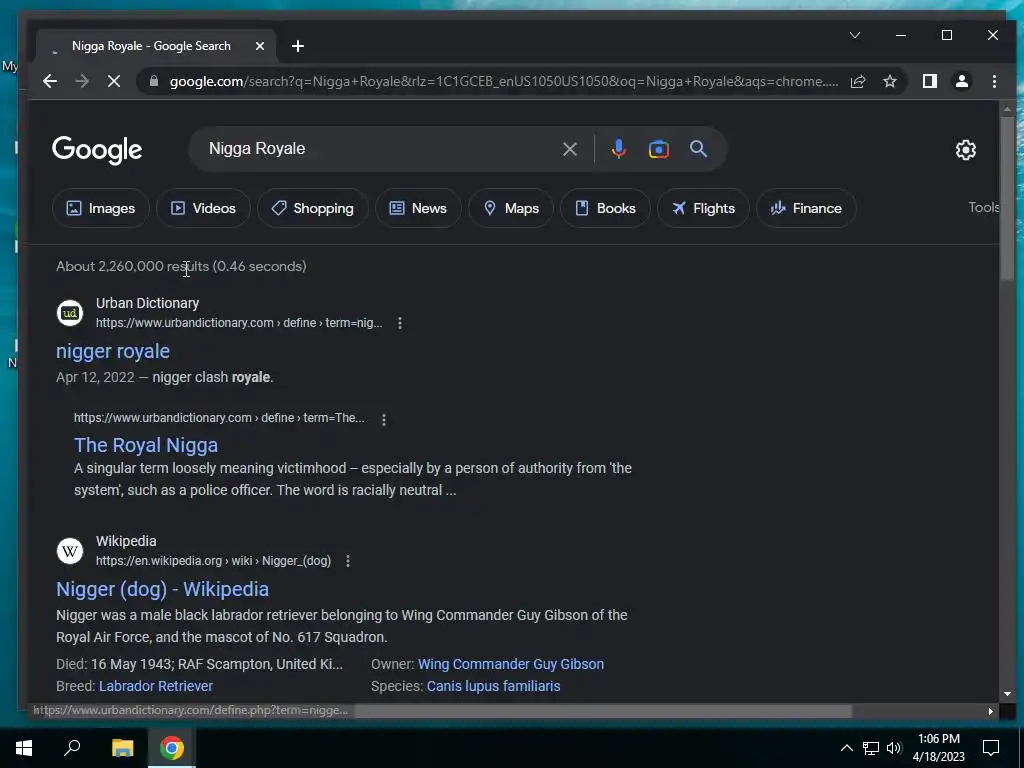Open Google quick settings gear
The image size is (1024, 768).
[x=965, y=150]
